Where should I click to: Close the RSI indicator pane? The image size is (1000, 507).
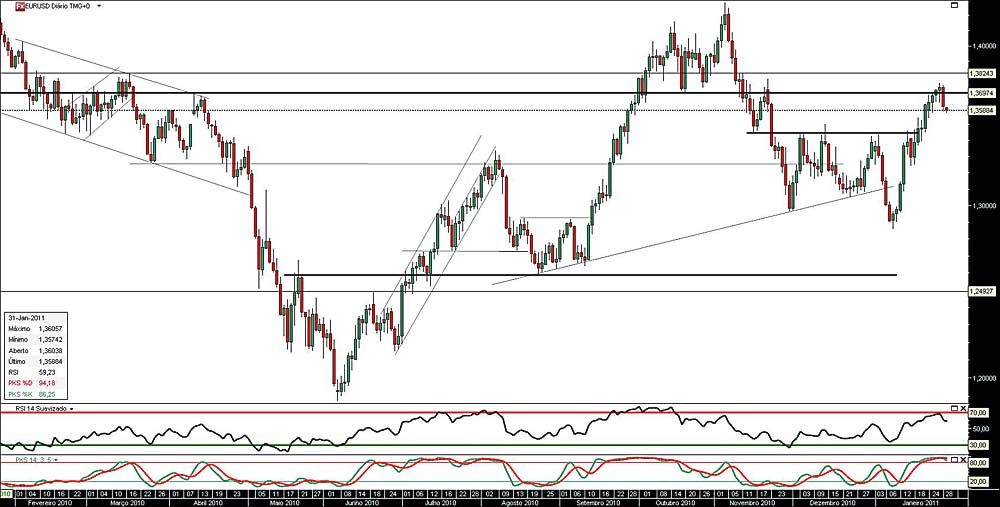pyautogui.click(x=963, y=408)
